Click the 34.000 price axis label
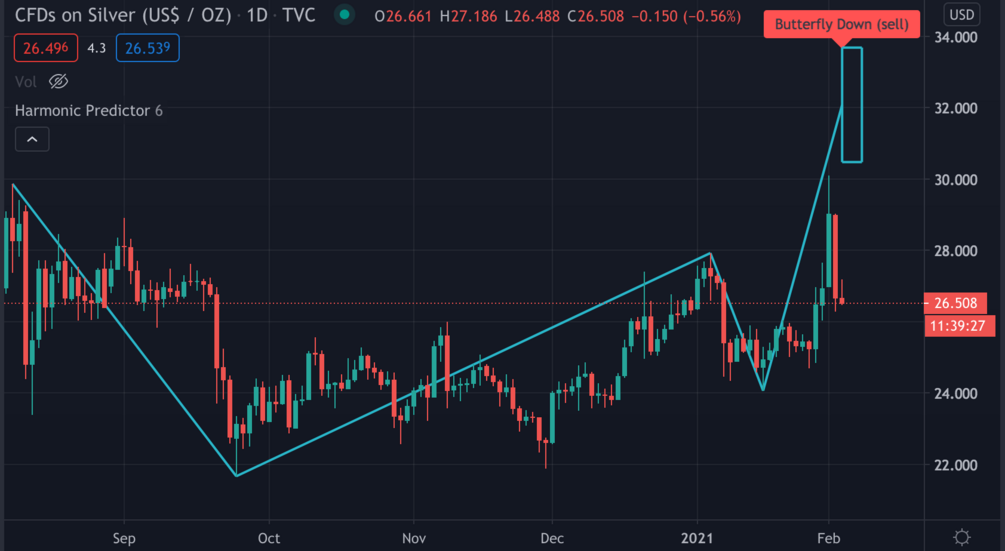The image size is (1005, 551). (x=956, y=37)
